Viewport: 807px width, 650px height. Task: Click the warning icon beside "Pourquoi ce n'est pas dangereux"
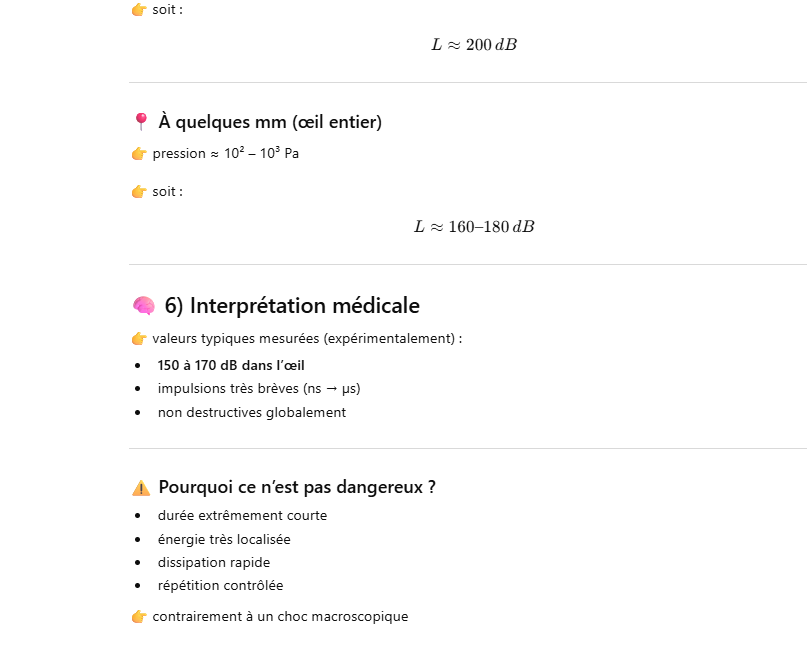pos(141,488)
